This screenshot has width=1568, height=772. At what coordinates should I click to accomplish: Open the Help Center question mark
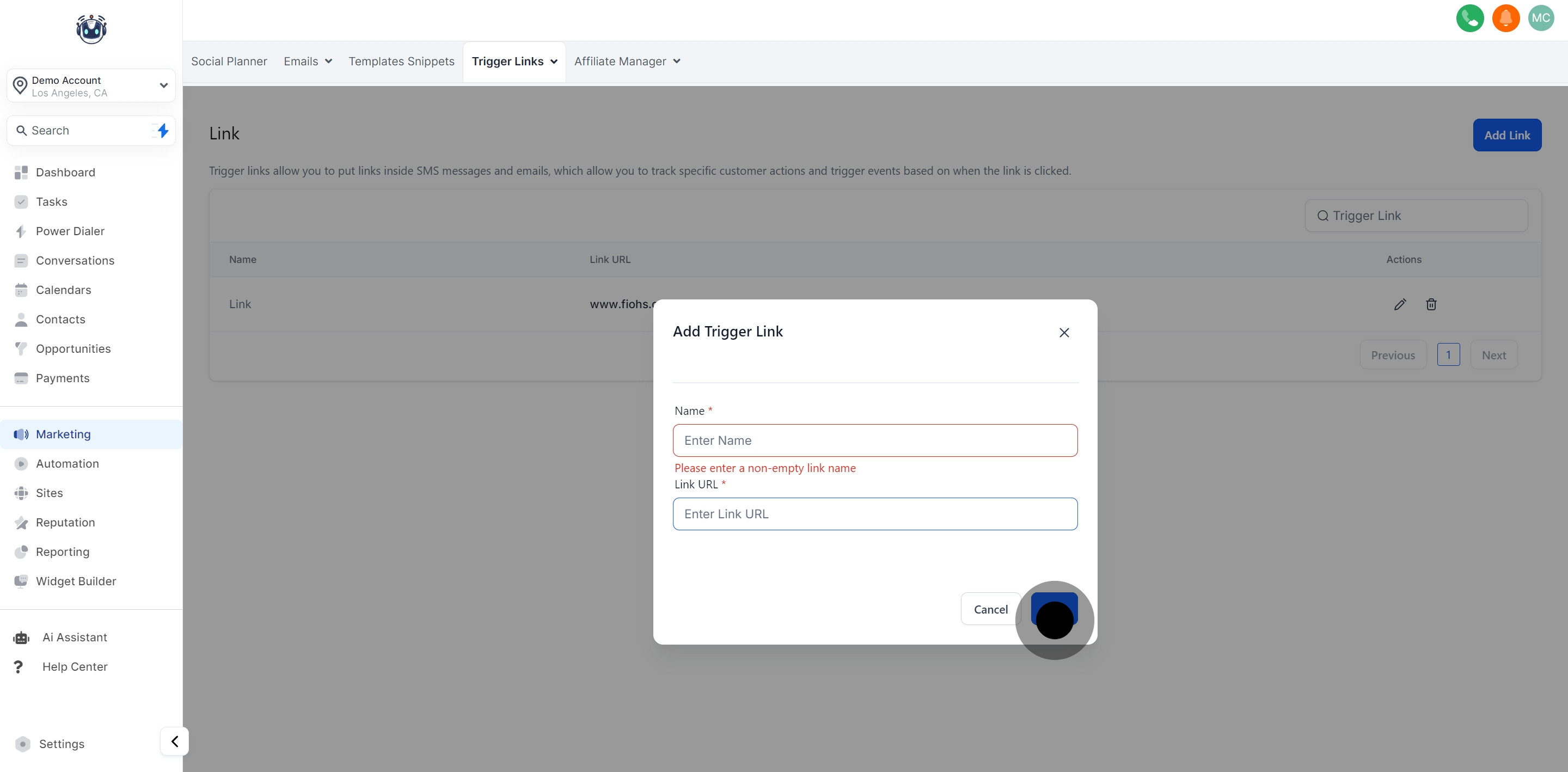click(x=19, y=667)
